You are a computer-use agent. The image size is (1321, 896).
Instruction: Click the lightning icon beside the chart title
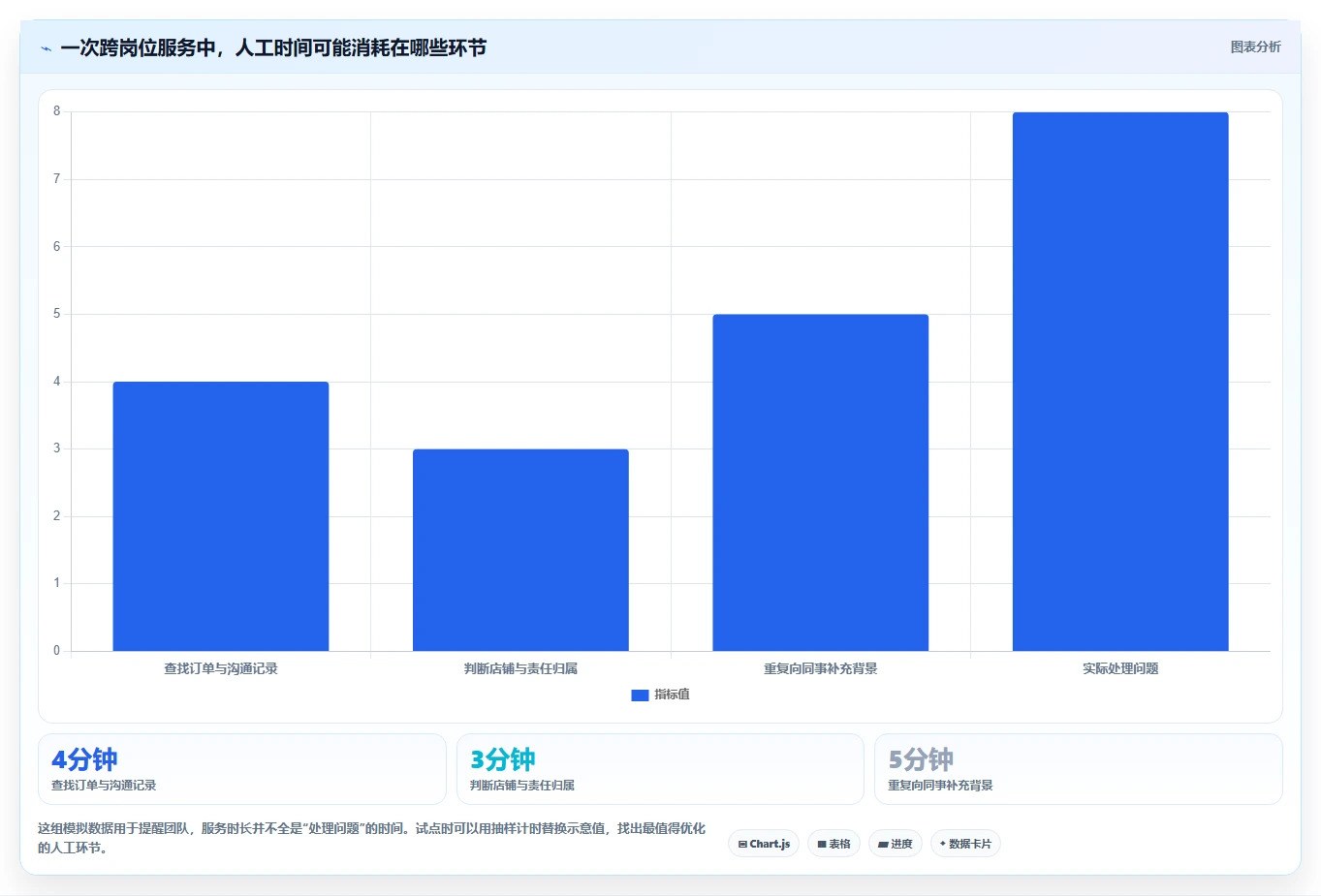pos(46,48)
